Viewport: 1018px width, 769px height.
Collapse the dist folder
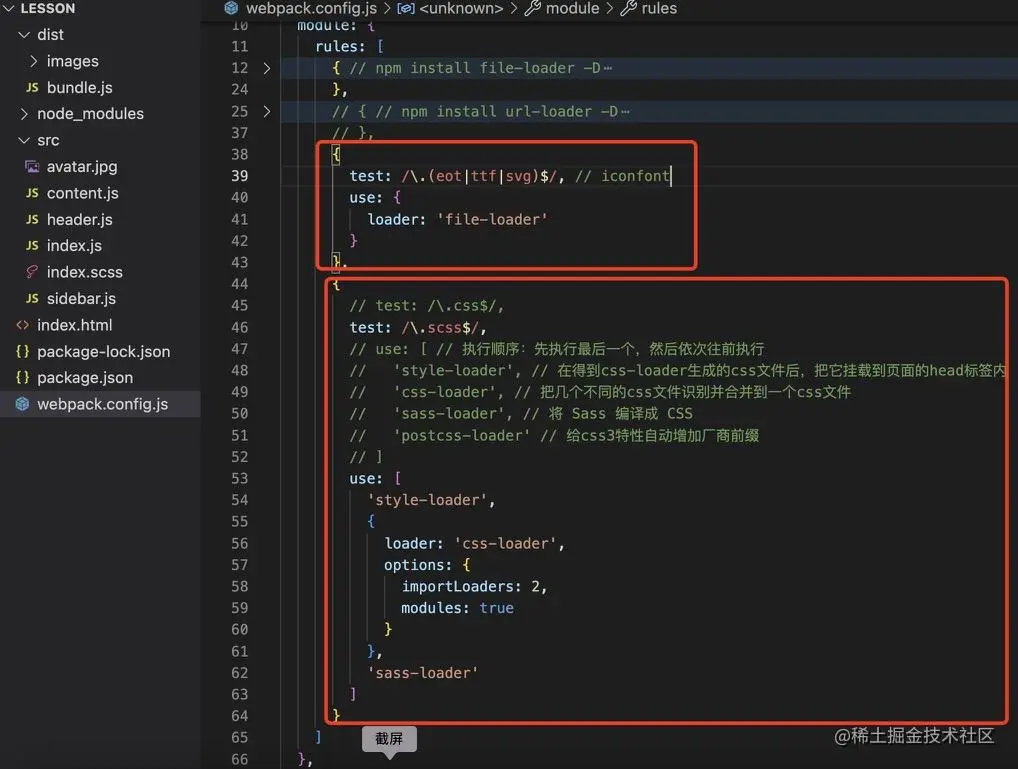(24, 34)
